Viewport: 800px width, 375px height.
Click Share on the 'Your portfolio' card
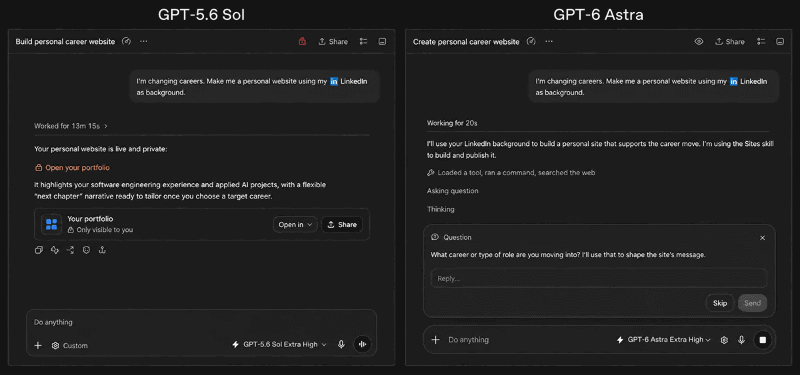click(x=342, y=224)
